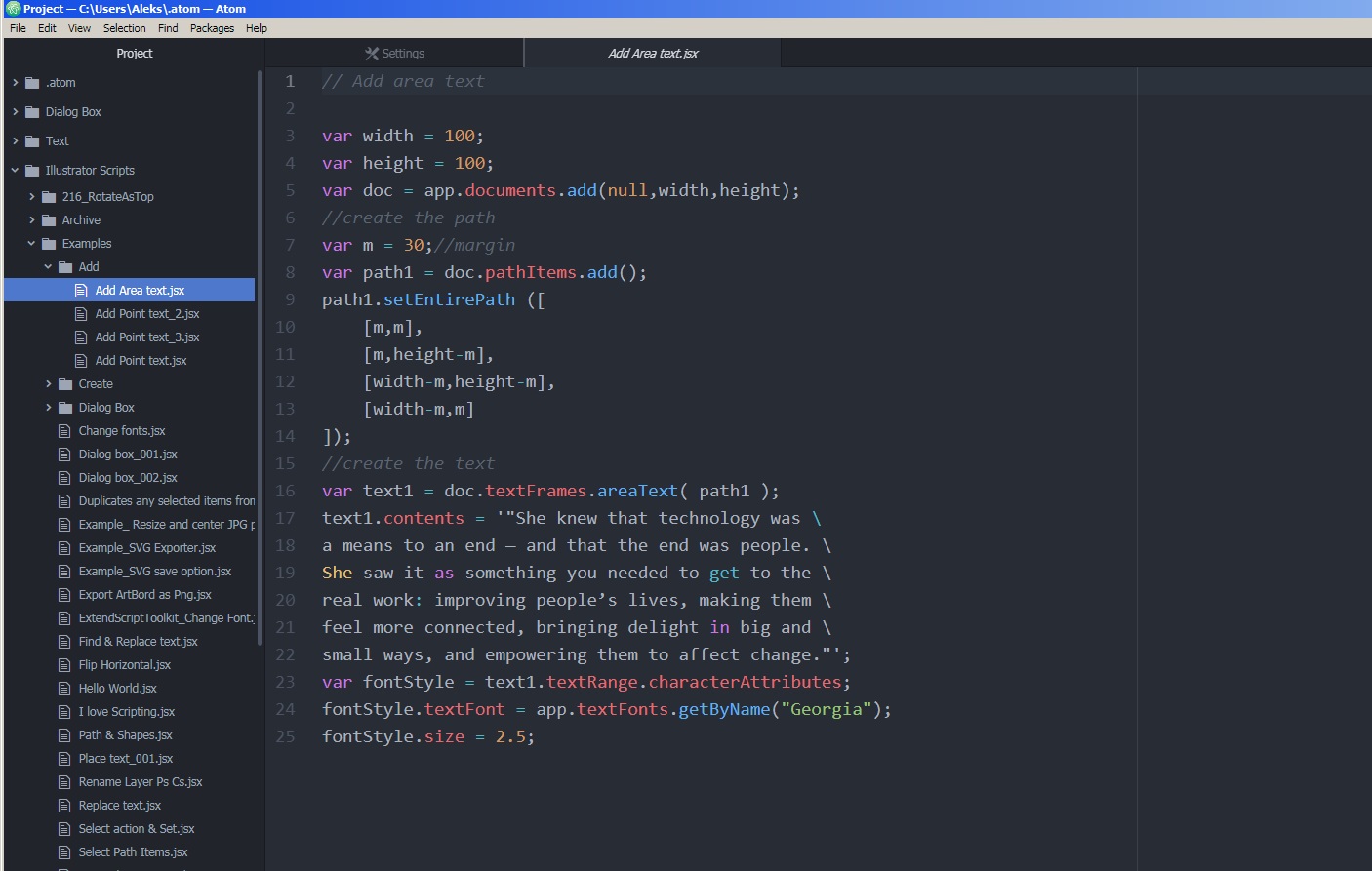The image size is (1372, 871).
Task: Open I love Scripting.jsx file
Action: tap(127, 712)
